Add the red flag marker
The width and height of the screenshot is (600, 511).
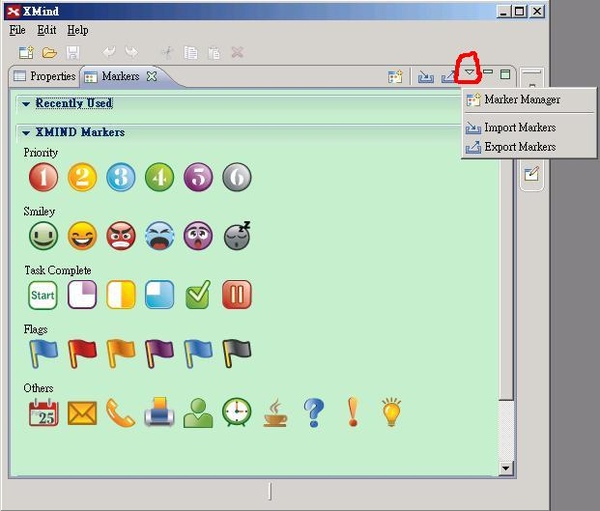tap(82, 353)
